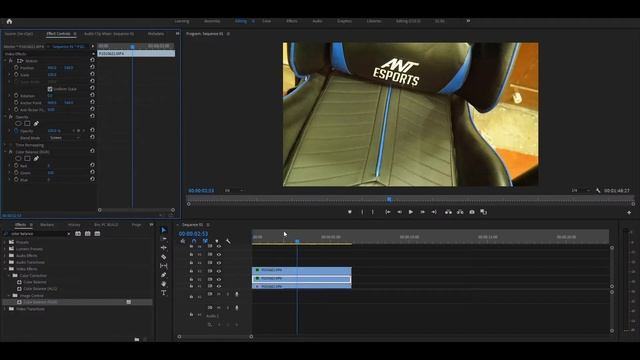Expand the Presets folder
The image size is (640, 360).
click(5, 242)
